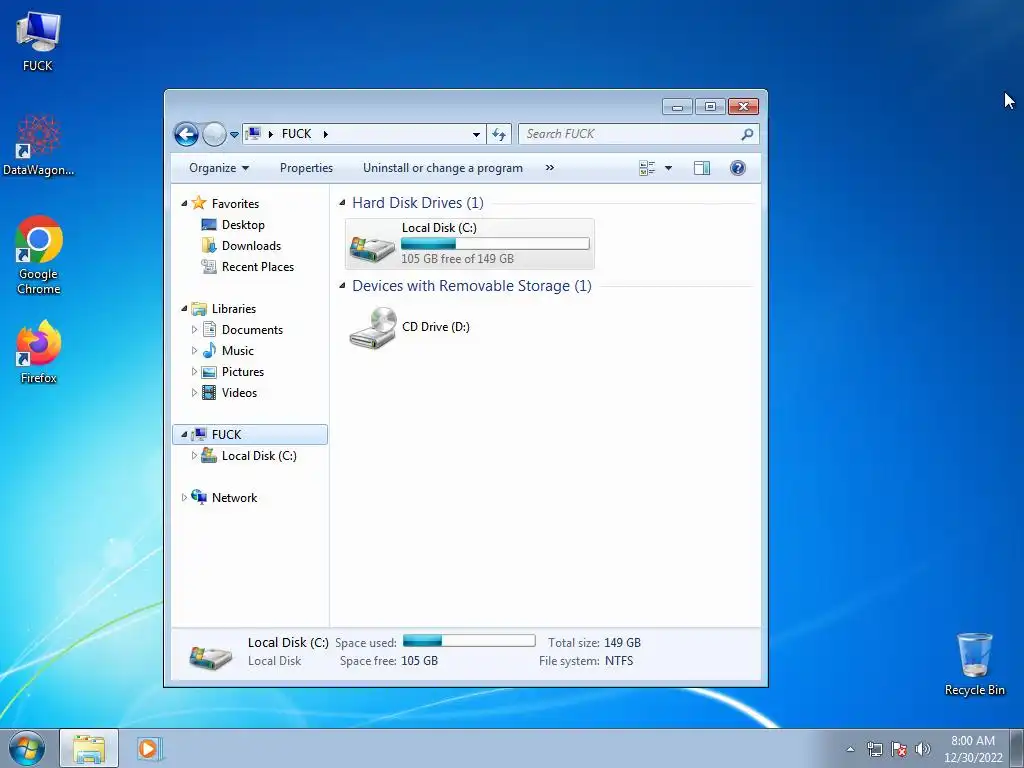
Task: Expand the Videos library arrow
Action: pyautogui.click(x=194, y=392)
